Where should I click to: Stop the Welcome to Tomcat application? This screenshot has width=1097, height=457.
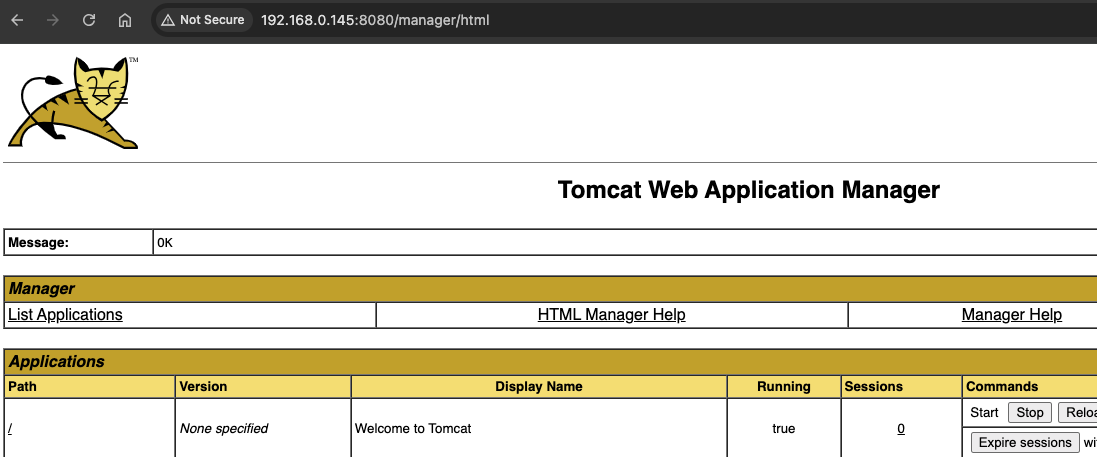(x=1030, y=412)
